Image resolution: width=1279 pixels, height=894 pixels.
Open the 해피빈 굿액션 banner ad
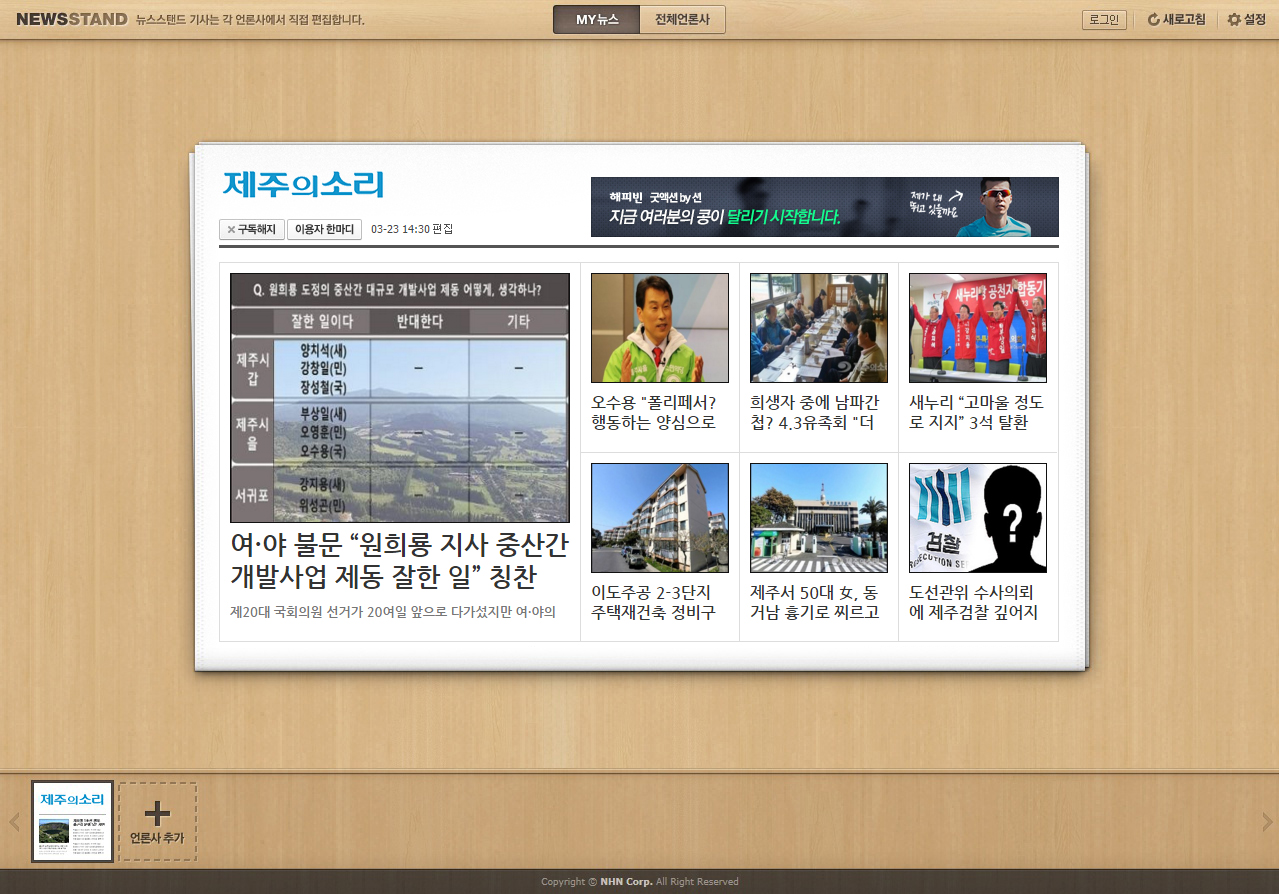pos(824,207)
